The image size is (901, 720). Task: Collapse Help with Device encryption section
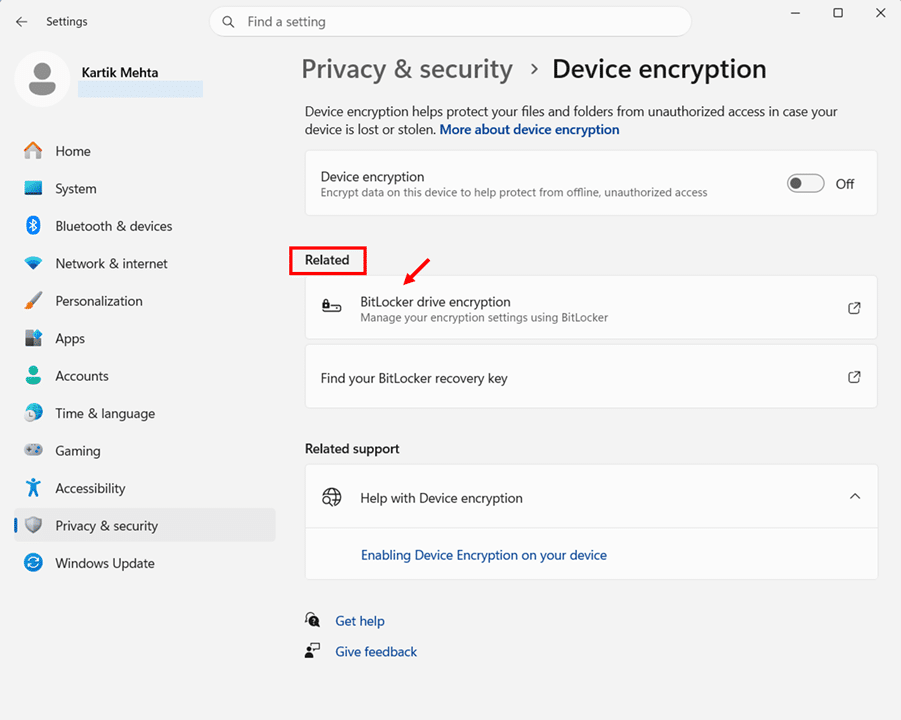pos(854,497)
